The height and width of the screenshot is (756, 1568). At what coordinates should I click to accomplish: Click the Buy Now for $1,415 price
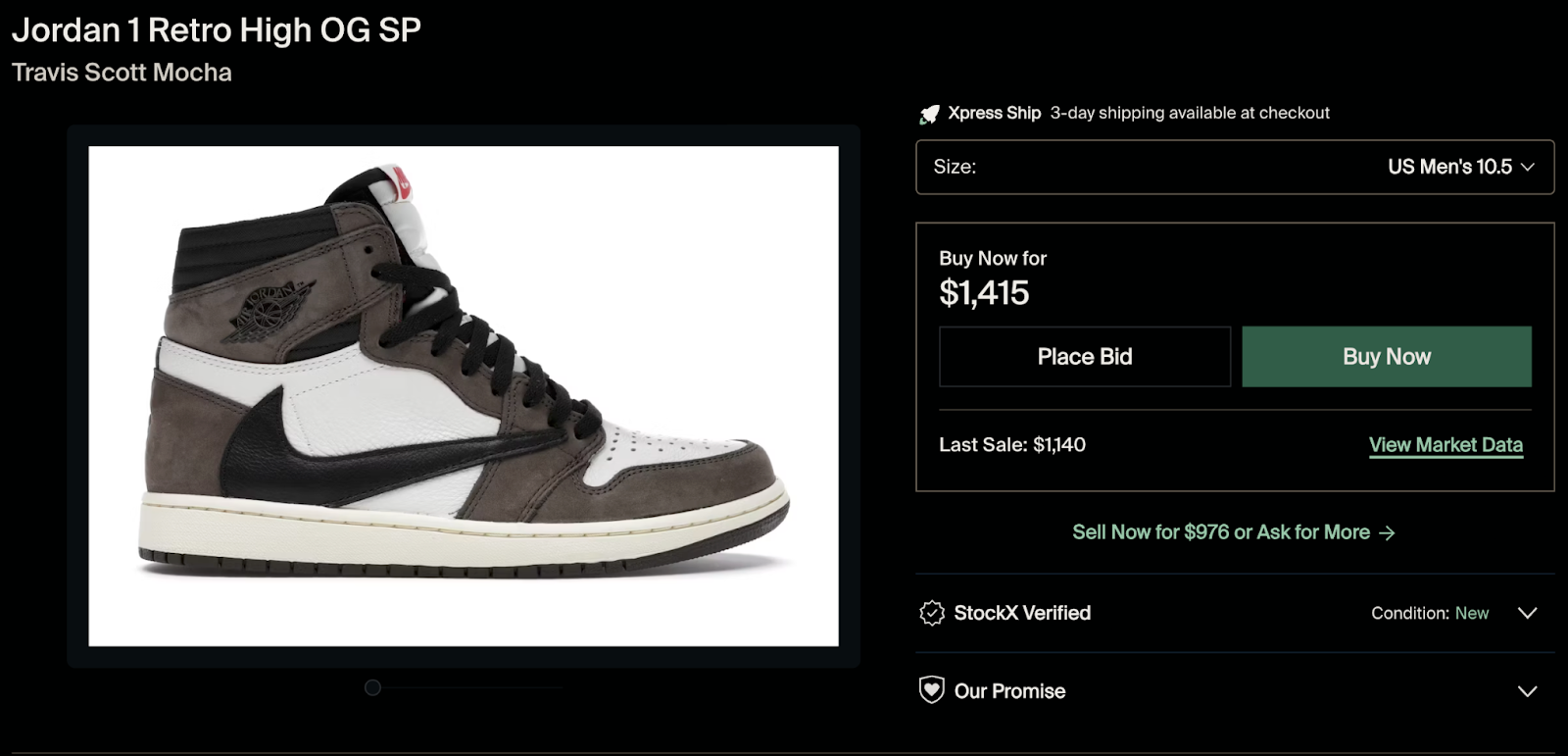[984, 291]
